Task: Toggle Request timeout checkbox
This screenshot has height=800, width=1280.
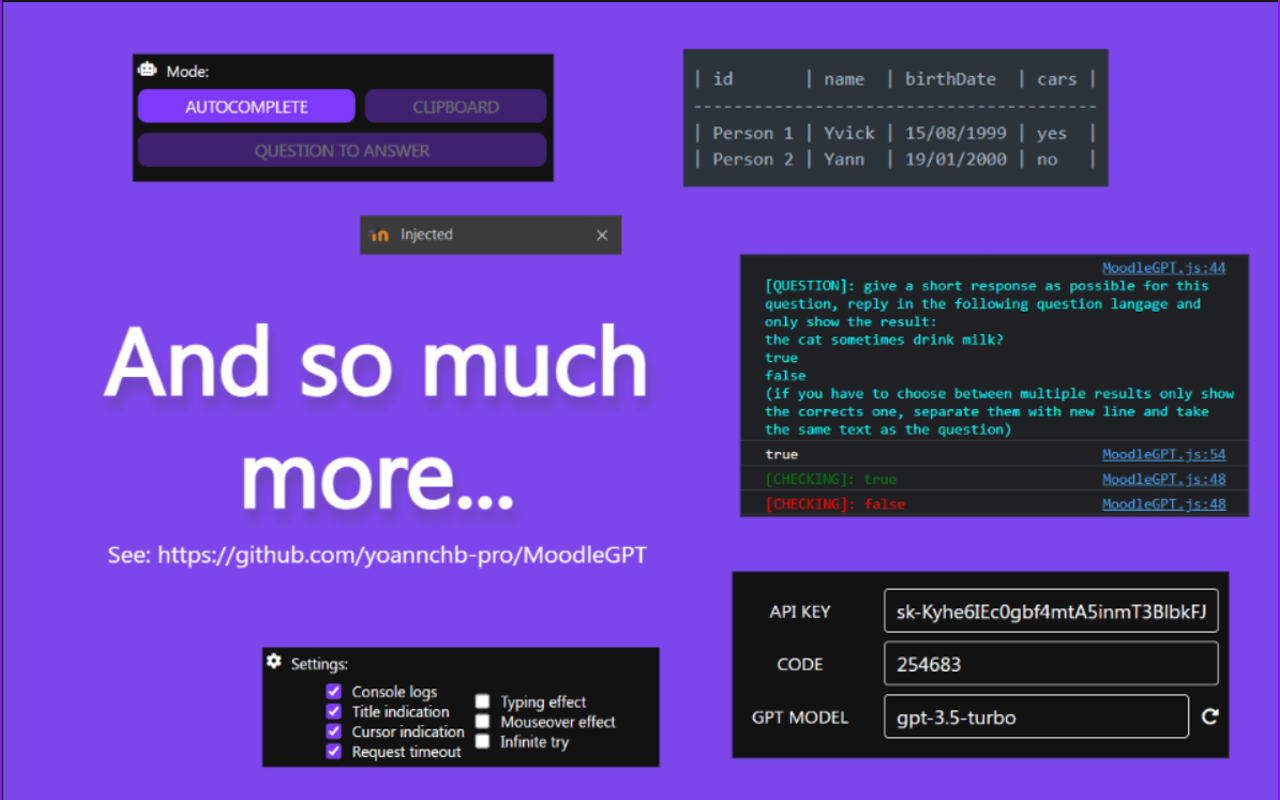Action: tap(334, 752)
